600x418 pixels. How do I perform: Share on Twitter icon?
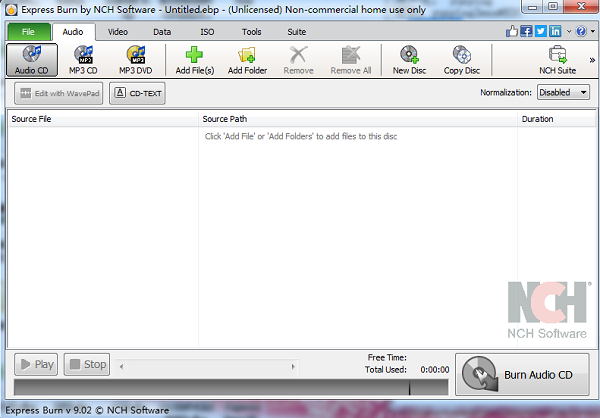click(x=541, y=31)
